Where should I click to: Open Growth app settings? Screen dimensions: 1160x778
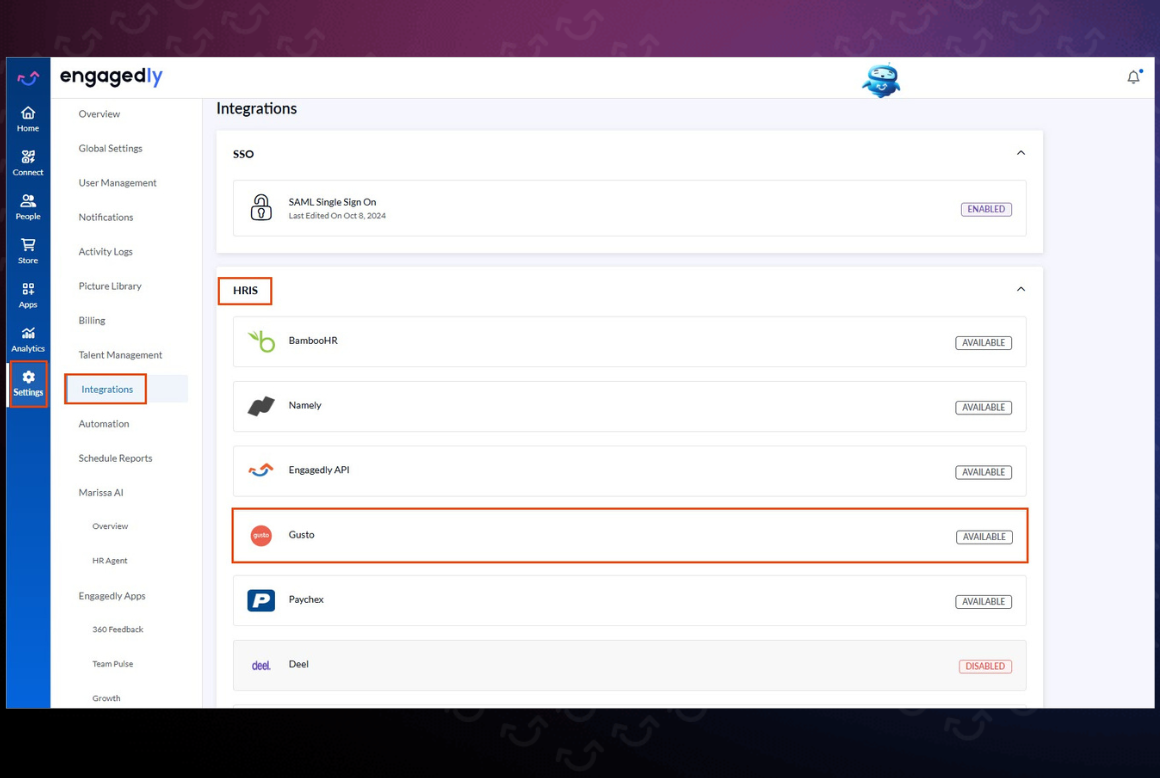pos(106,698)
